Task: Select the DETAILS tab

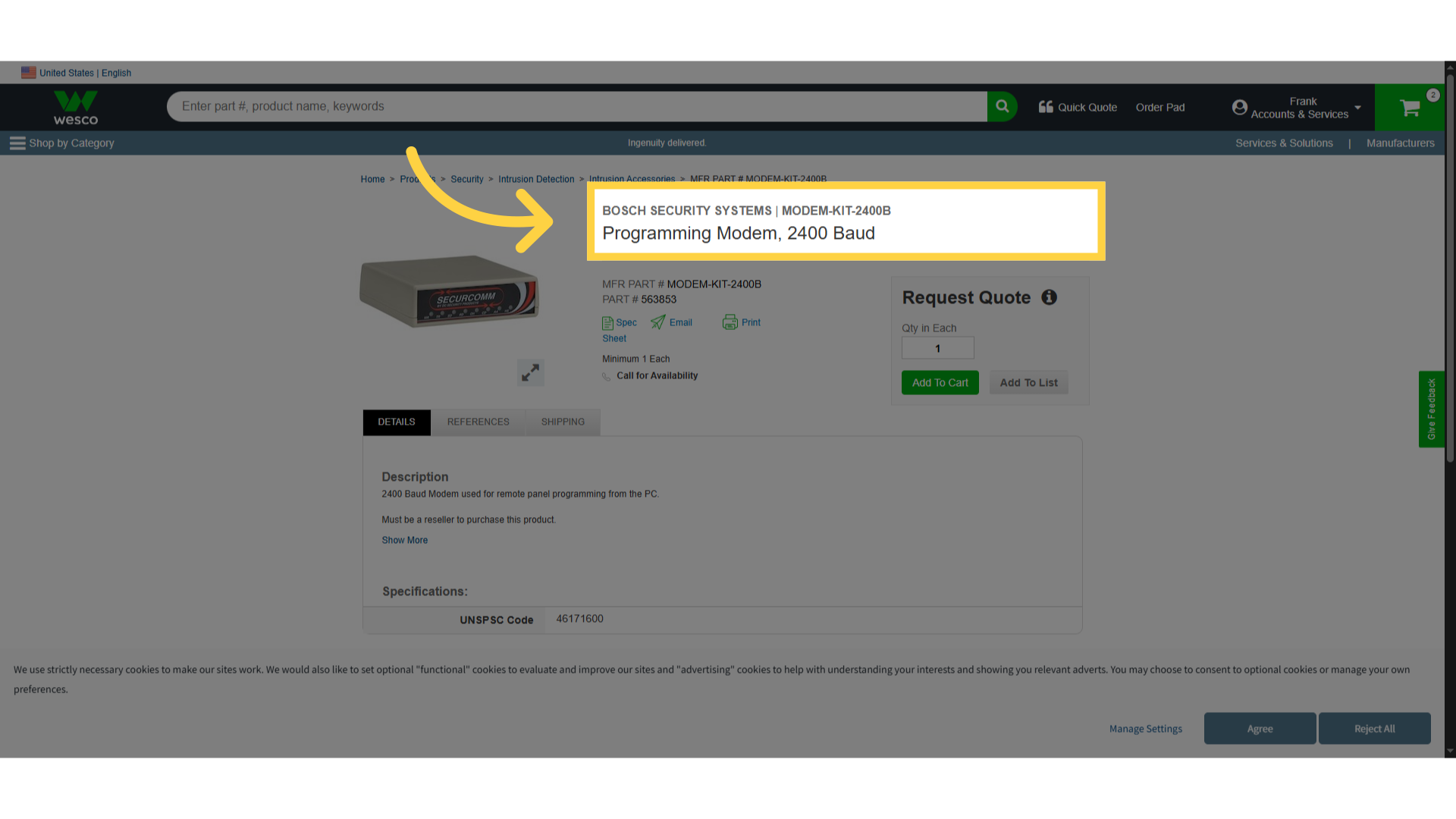Action: tap(397, 422)
